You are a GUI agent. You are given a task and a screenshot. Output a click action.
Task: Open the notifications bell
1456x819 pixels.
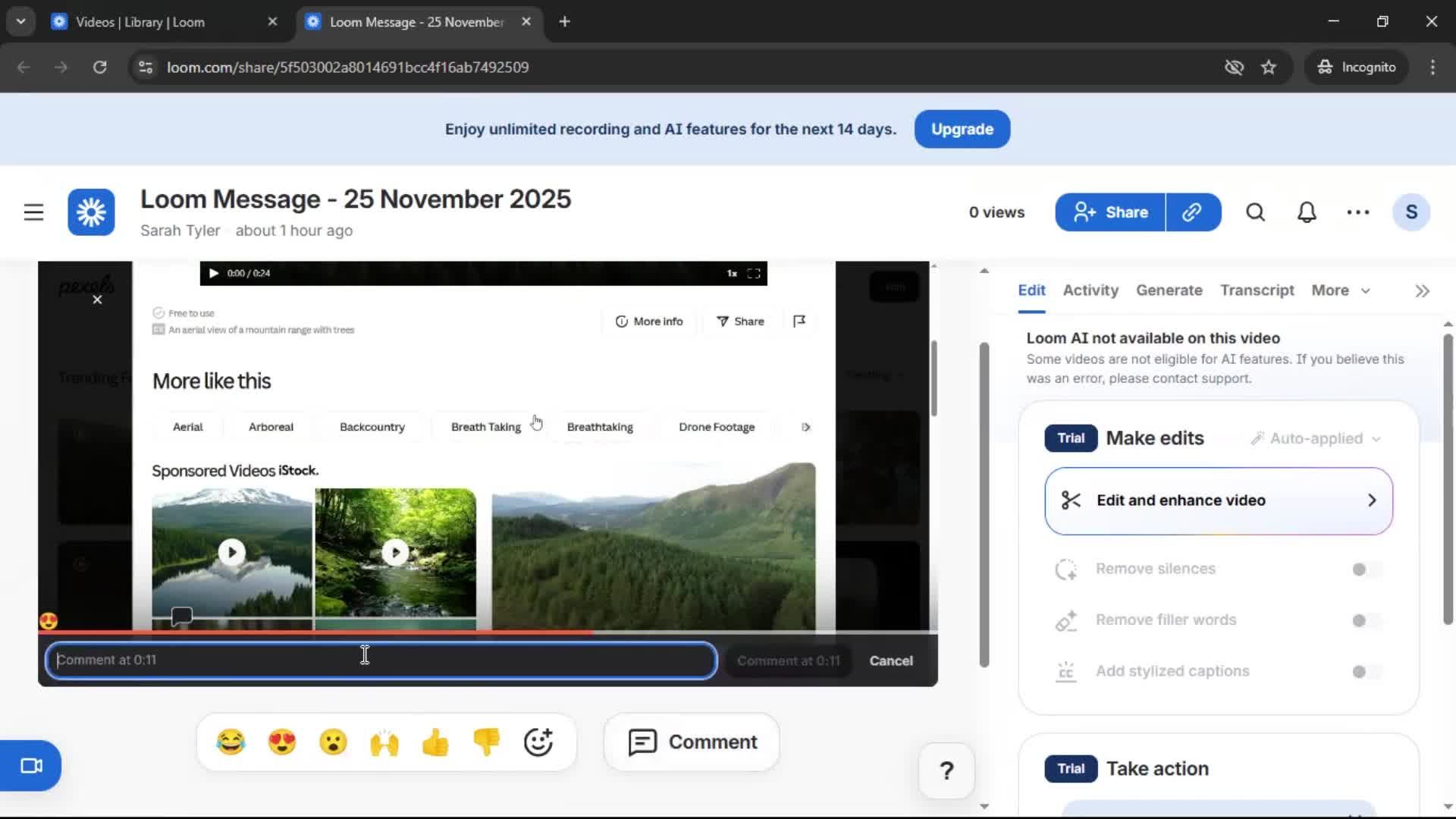click(1306, 212)
